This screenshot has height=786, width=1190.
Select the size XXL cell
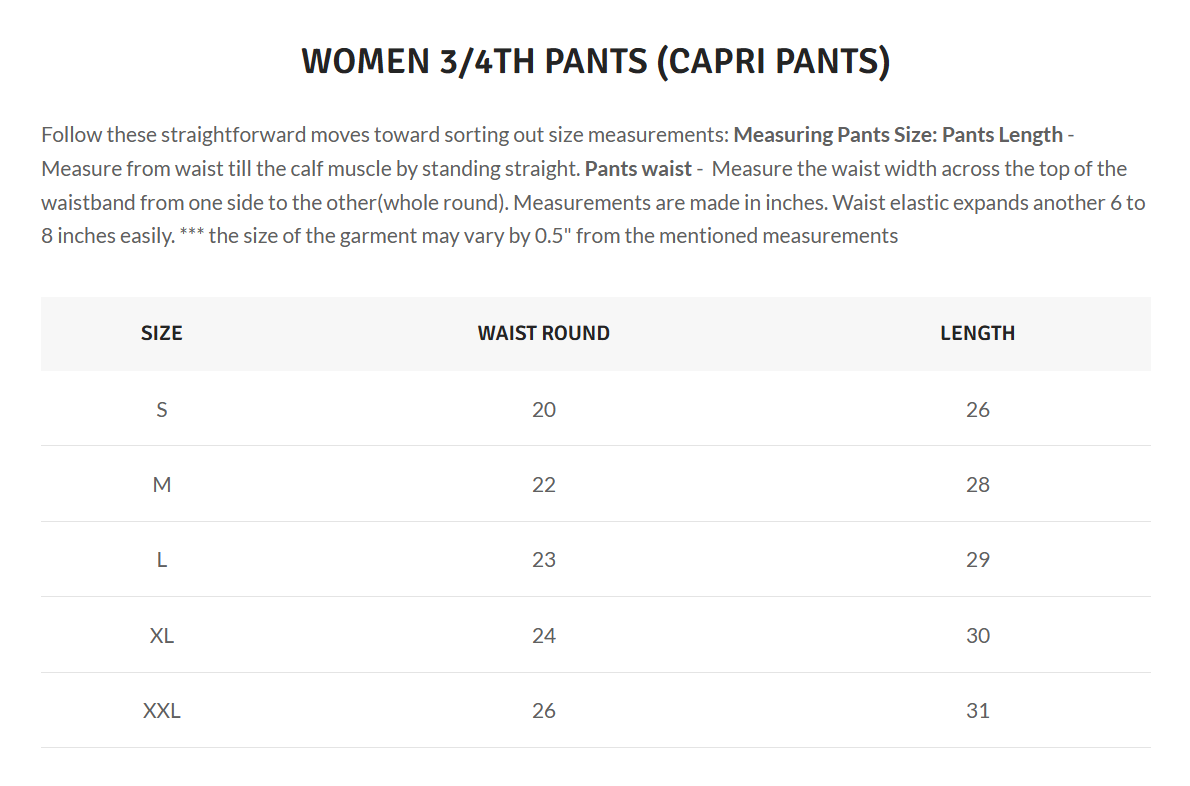click(162, 711)
